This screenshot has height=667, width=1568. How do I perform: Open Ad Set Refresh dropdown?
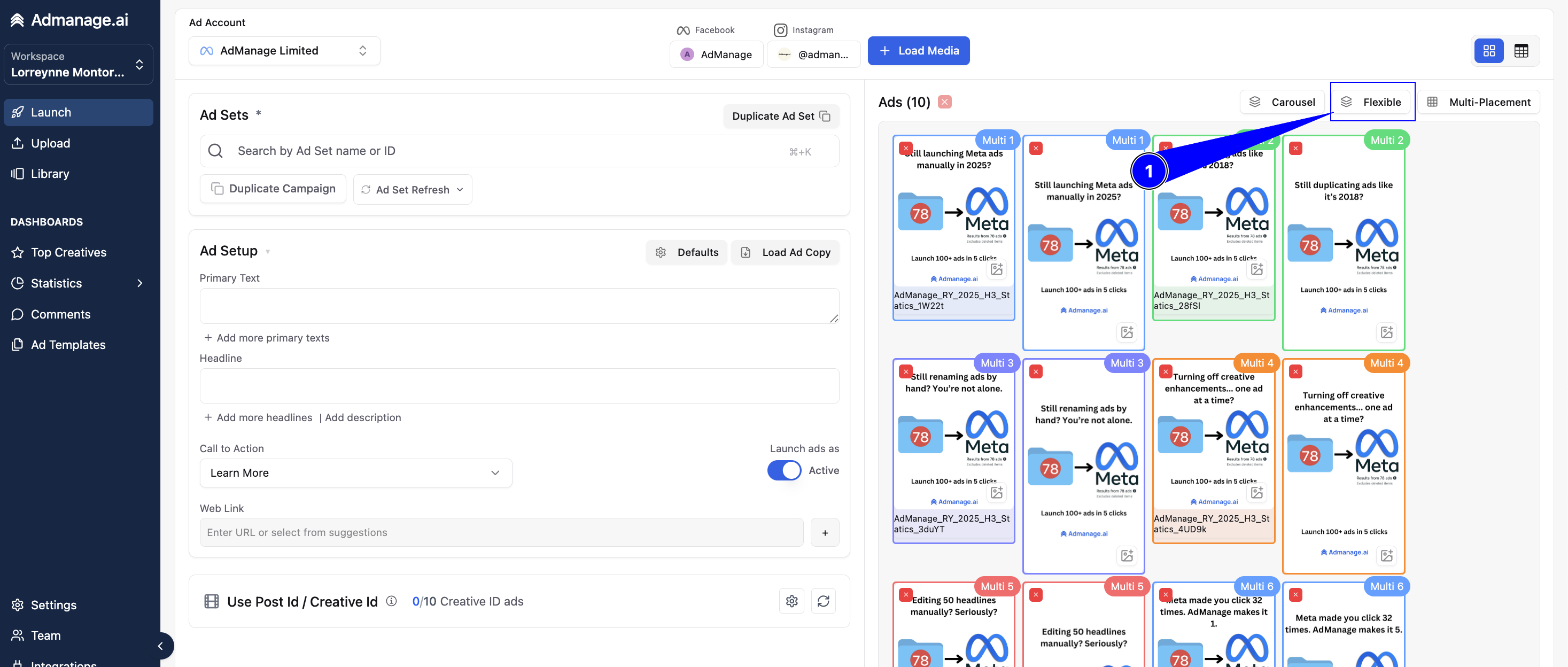412,190
